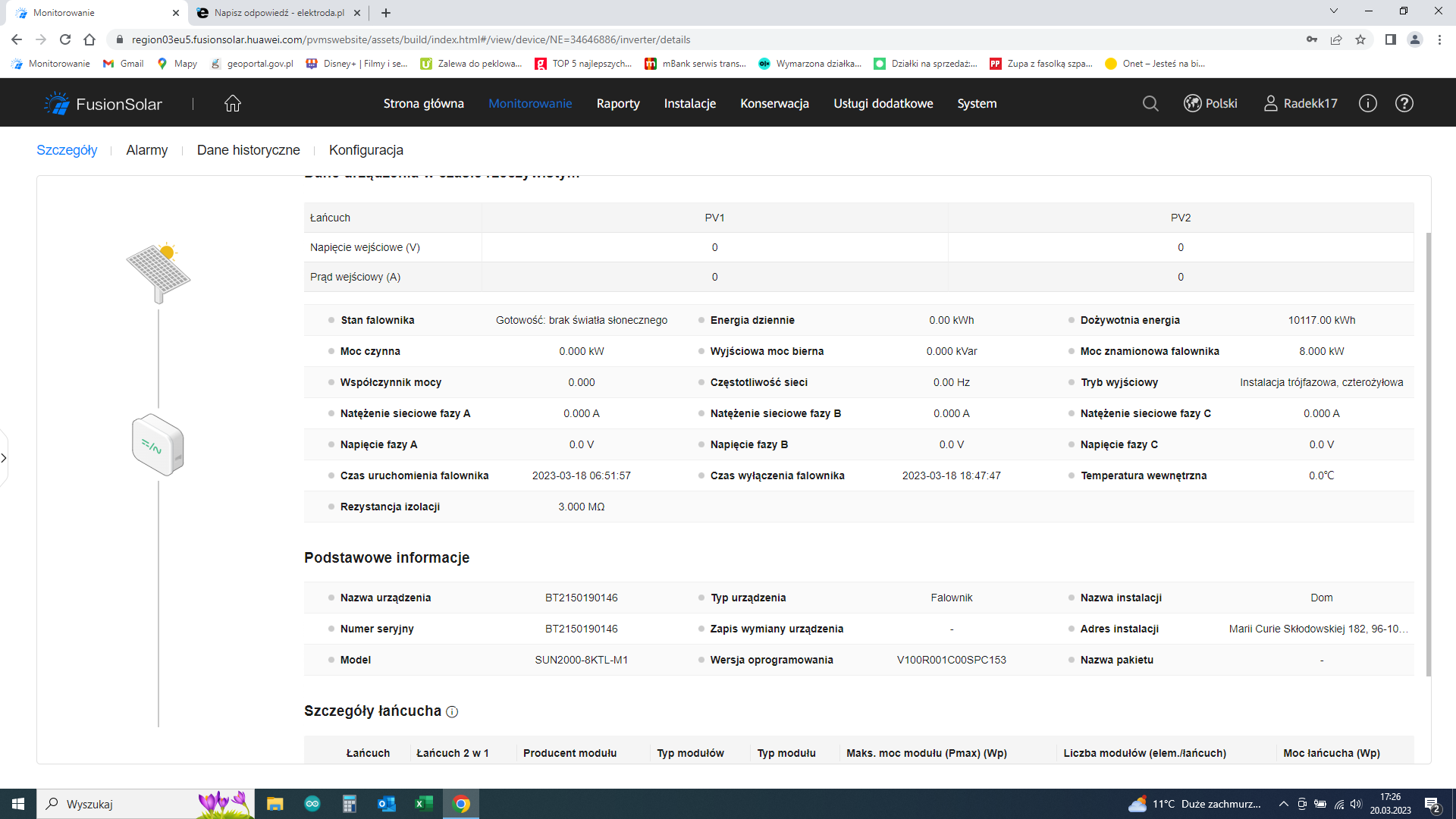Open the FusionSolar home icon
The height and width of the screenshot is (819, 1456).
click(233, 103)
